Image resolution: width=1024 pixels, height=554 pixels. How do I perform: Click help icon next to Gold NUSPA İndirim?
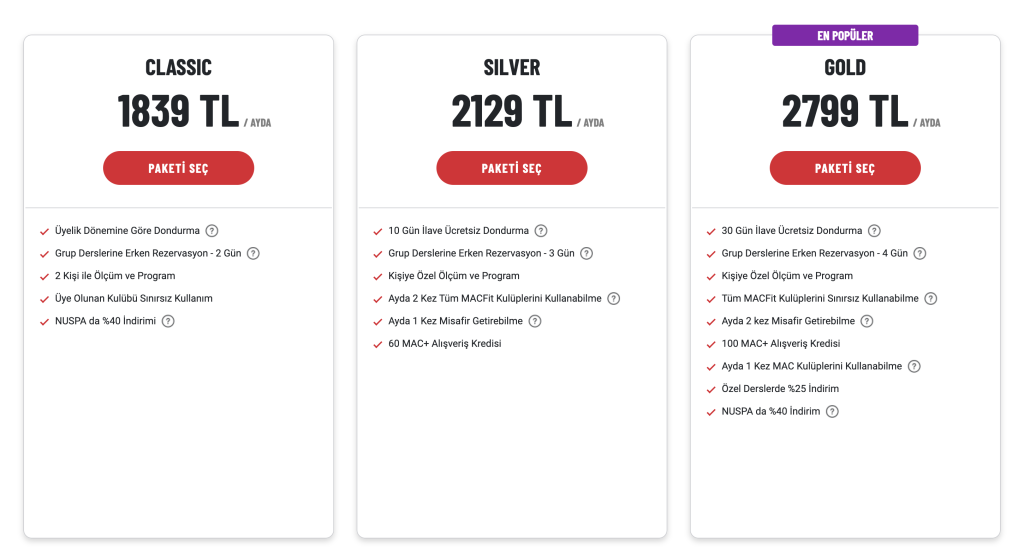pos(832,412)
